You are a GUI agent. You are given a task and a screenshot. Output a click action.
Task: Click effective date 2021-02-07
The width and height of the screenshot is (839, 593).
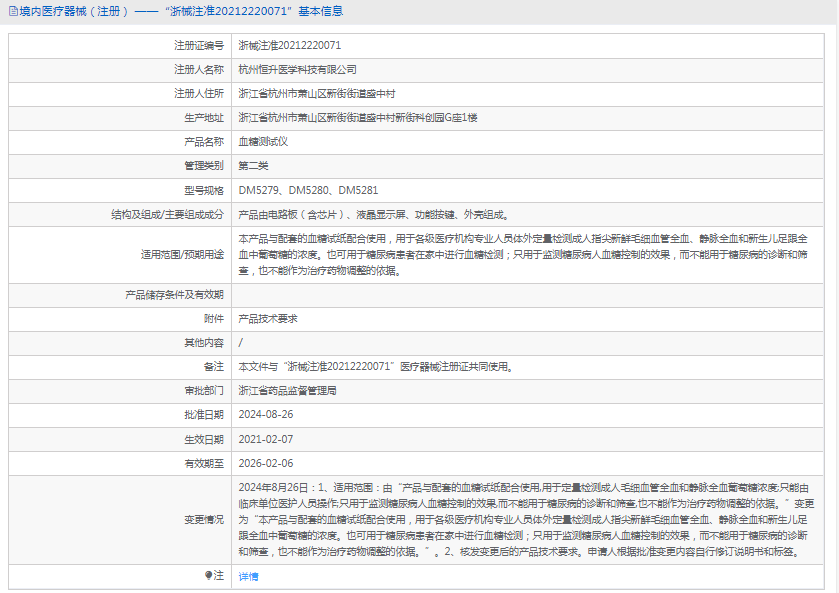[266, 439]
